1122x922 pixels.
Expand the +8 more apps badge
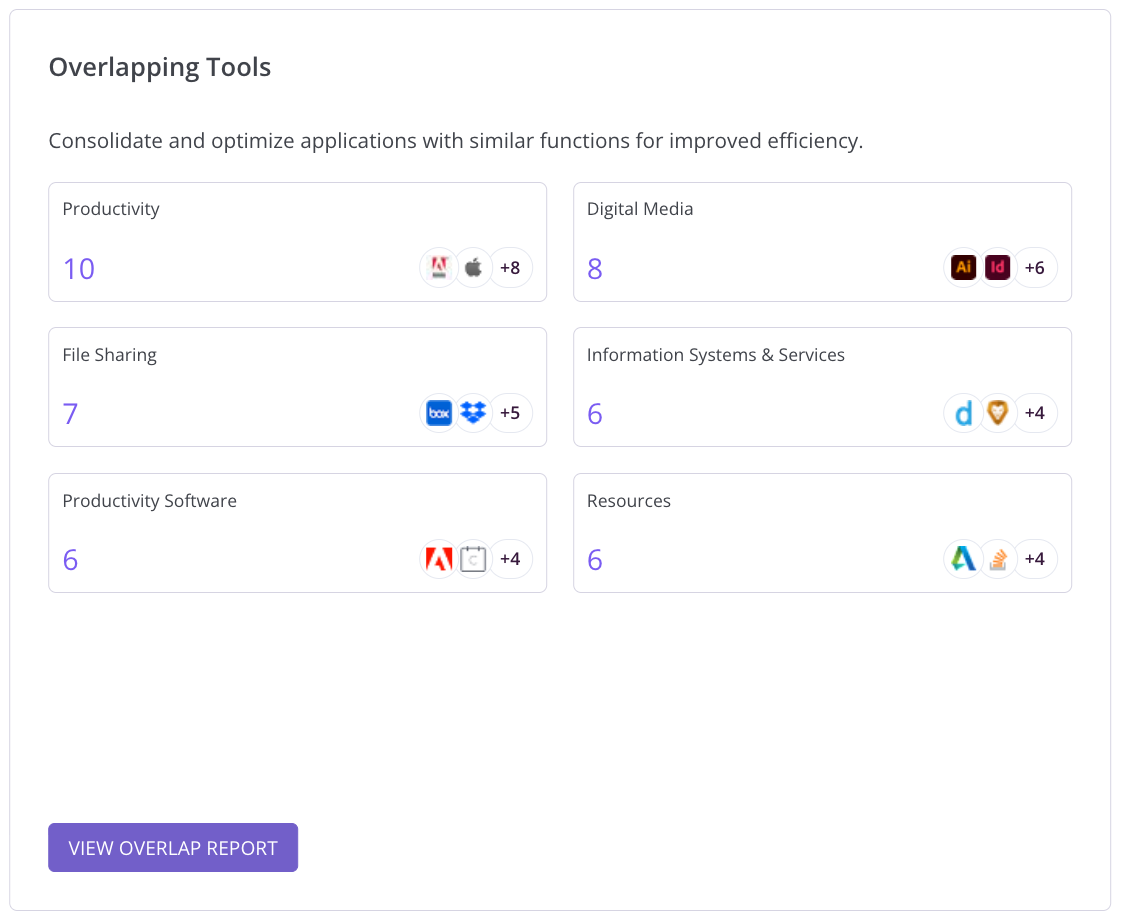(x=510, y=268)
